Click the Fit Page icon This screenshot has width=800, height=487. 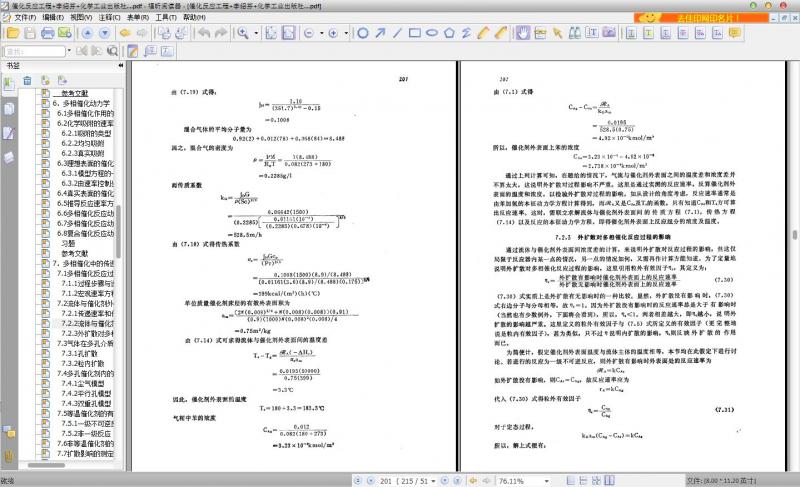(271, 33)
